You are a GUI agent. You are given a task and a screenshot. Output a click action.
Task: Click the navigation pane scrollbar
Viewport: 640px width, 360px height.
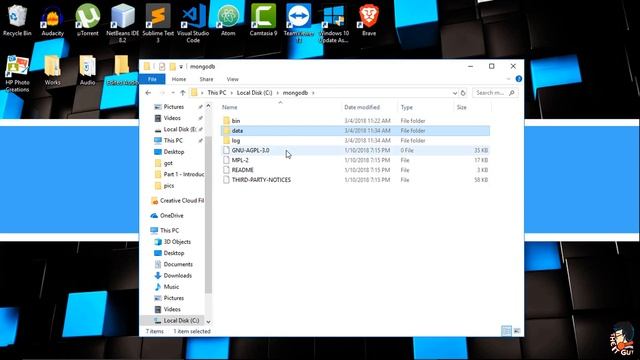[209, 214]
